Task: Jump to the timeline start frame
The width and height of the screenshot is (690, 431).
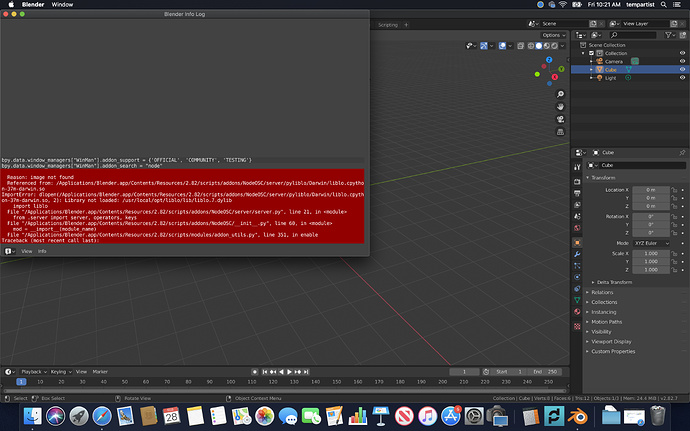Action: pos(265,372)
